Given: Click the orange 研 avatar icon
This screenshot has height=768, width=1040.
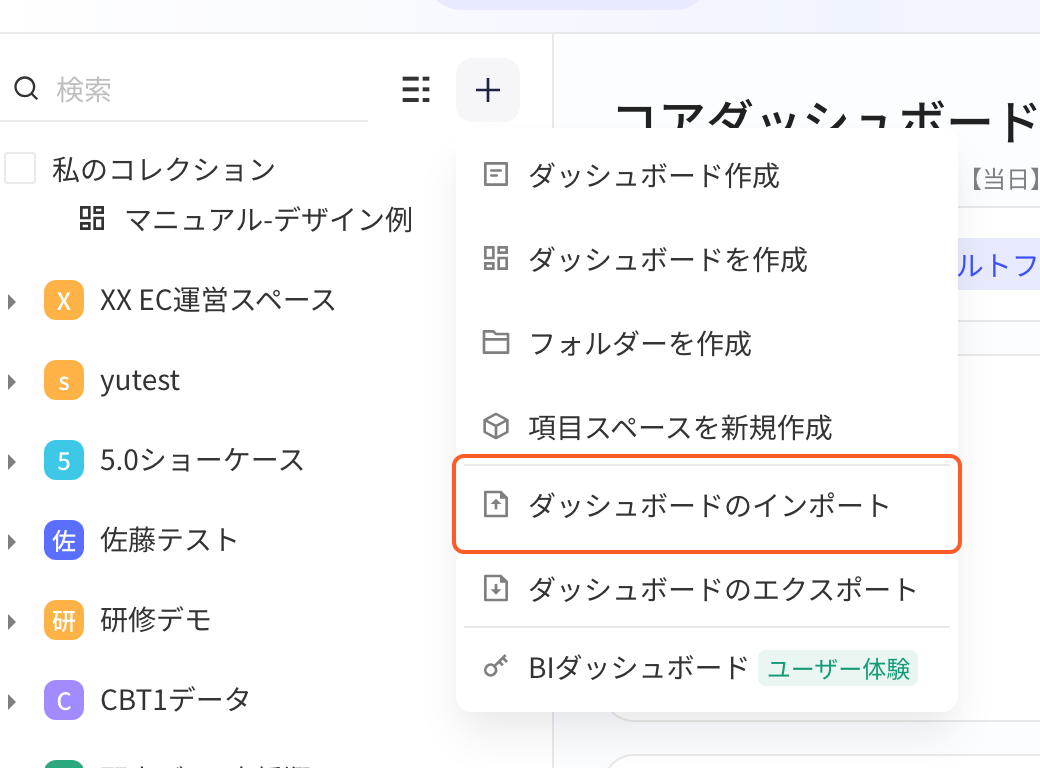Looking at the screenshot, I should (64, 620).
